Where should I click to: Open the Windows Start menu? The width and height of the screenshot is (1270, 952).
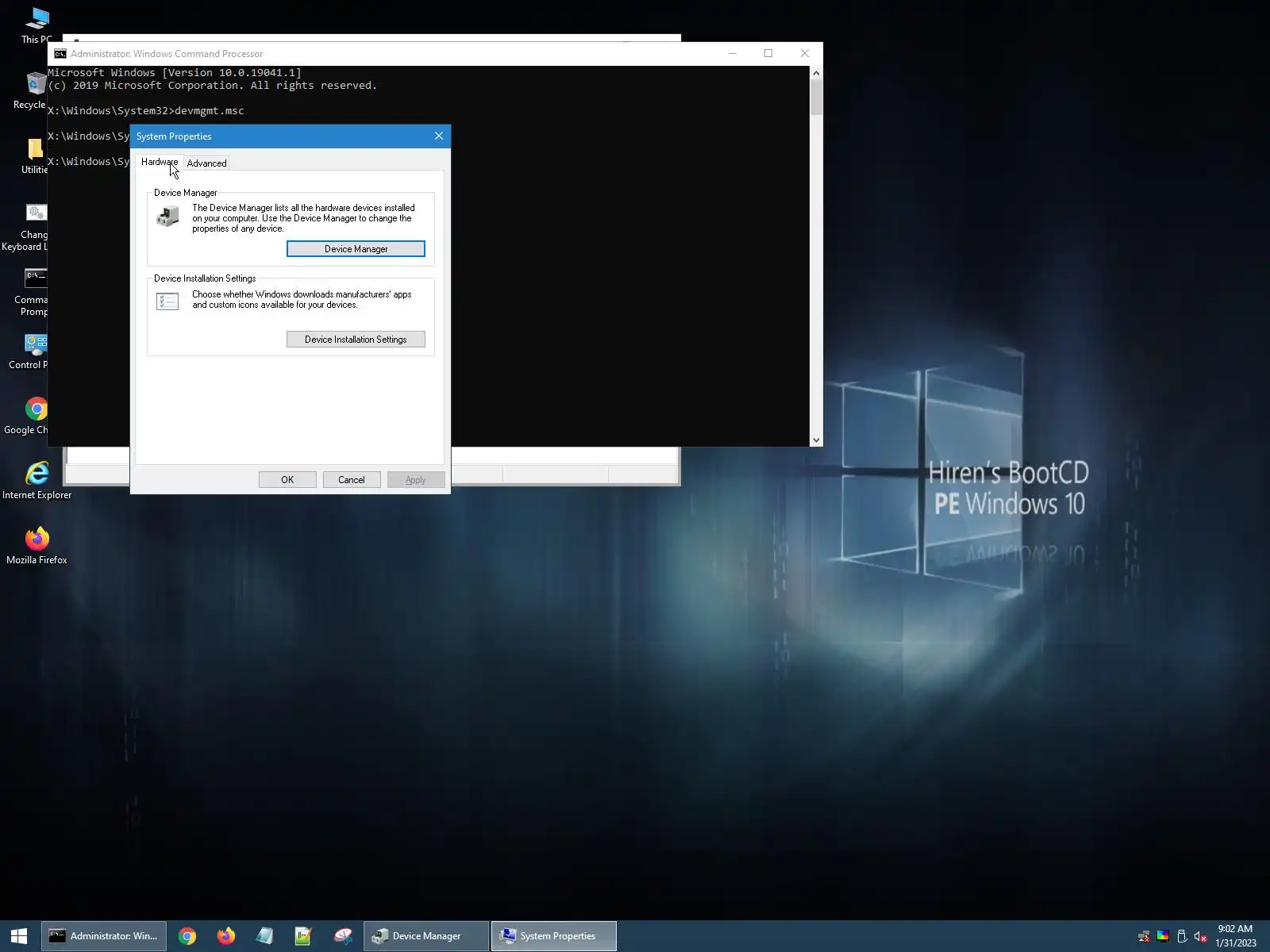coord(19,936)
